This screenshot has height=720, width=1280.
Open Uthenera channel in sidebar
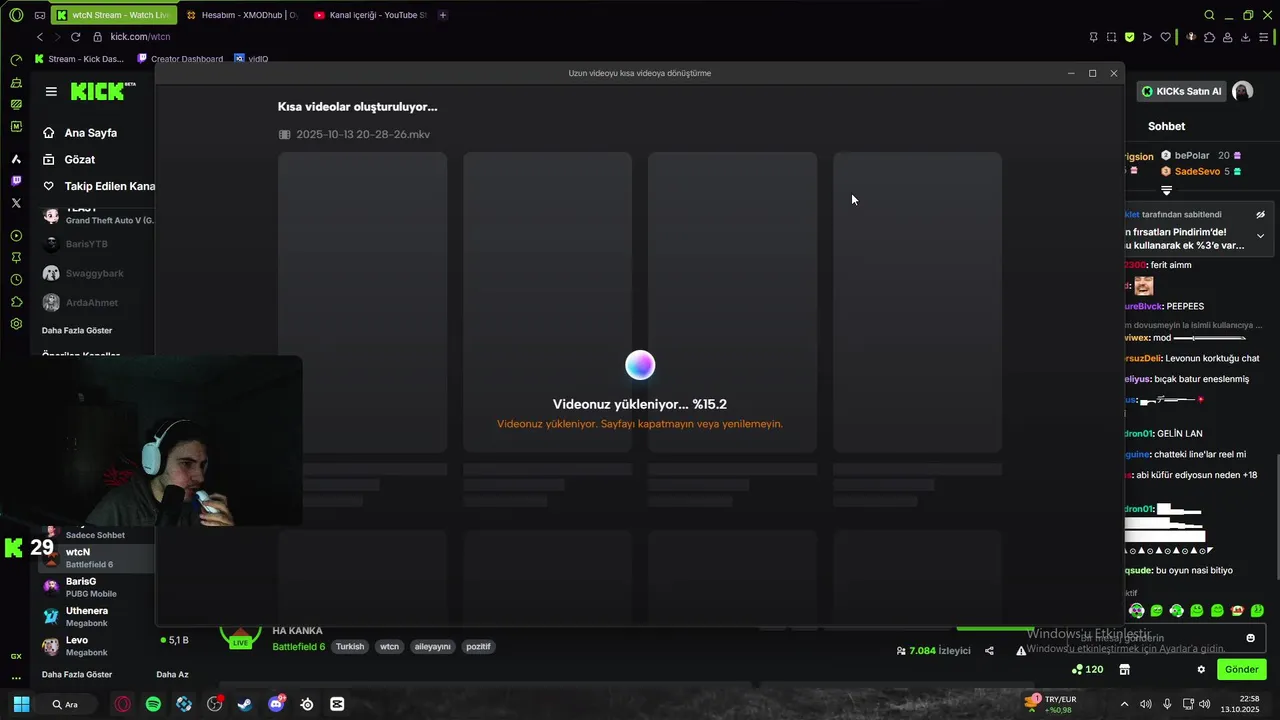[x=96, y=616]
